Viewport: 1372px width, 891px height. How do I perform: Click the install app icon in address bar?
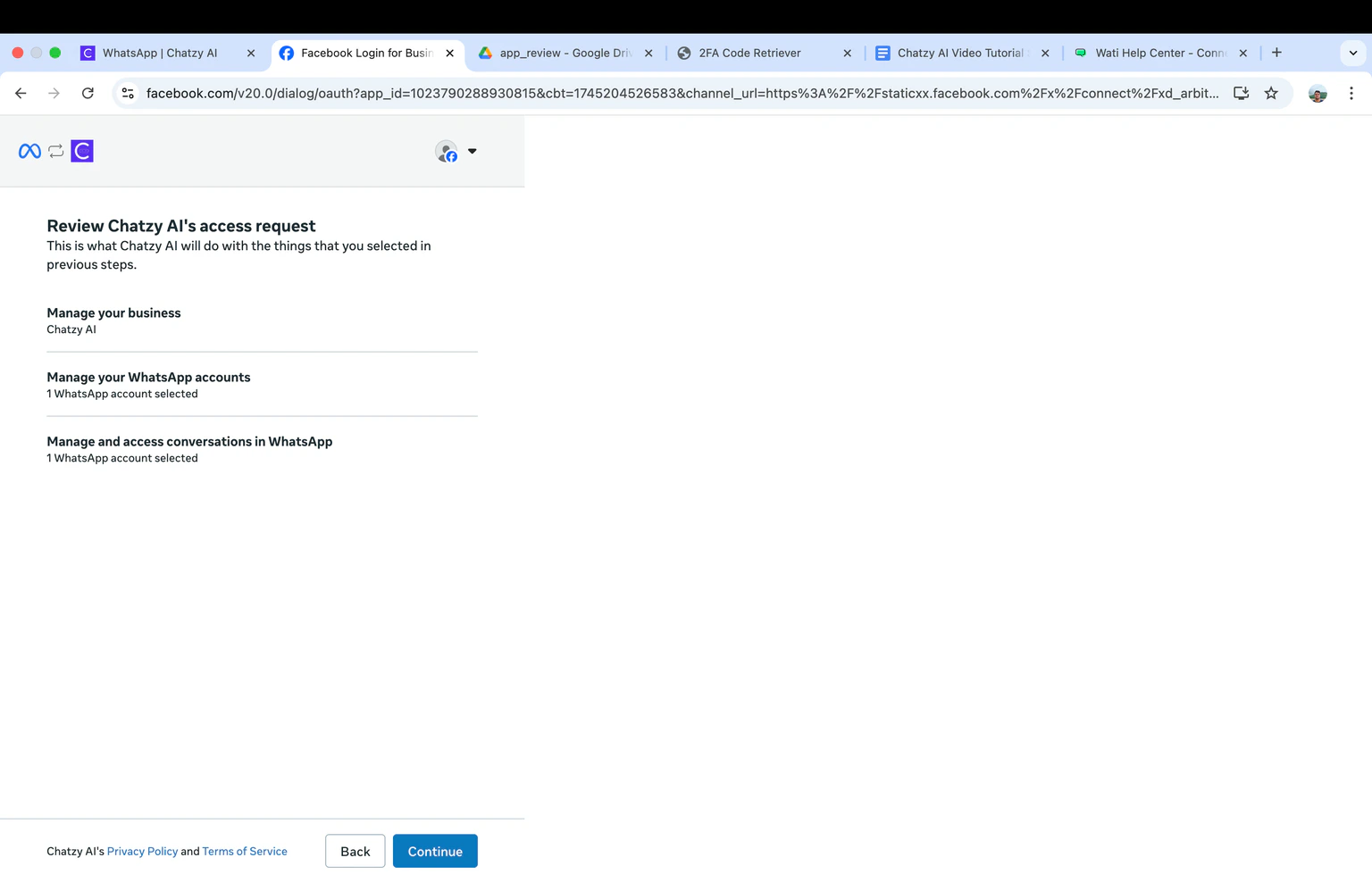[x=1241, y=93]
